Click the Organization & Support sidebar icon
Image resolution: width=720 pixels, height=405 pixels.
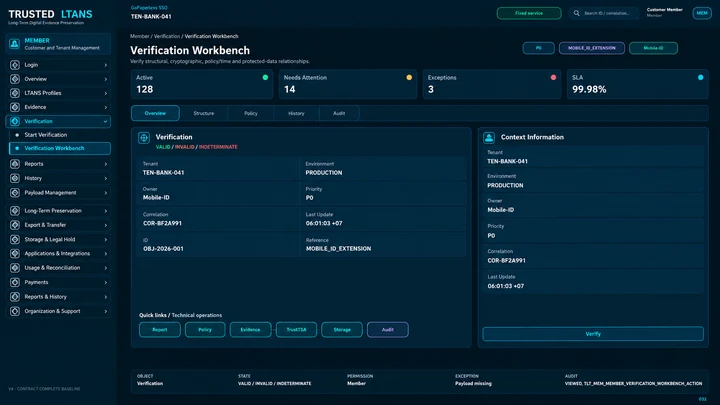point(15,311)
